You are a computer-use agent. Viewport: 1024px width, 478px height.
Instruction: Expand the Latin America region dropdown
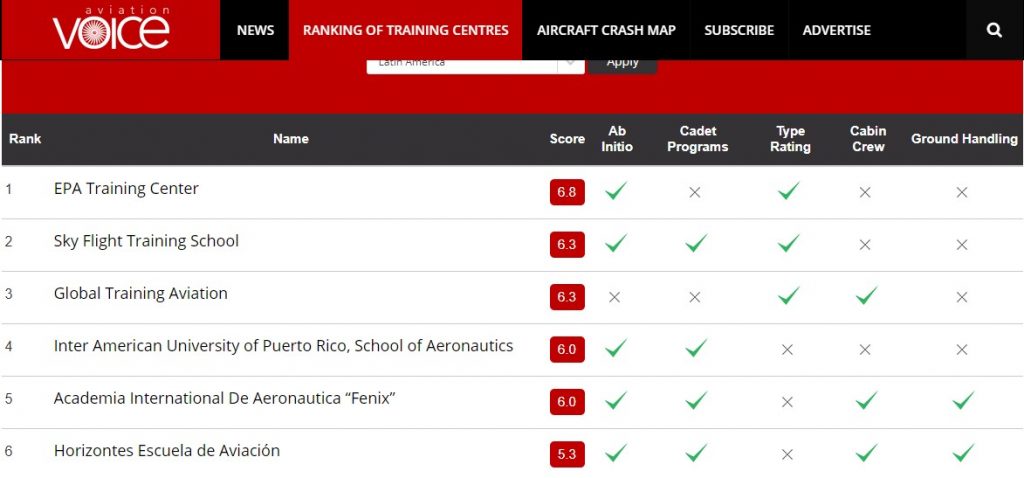point(475,65)
